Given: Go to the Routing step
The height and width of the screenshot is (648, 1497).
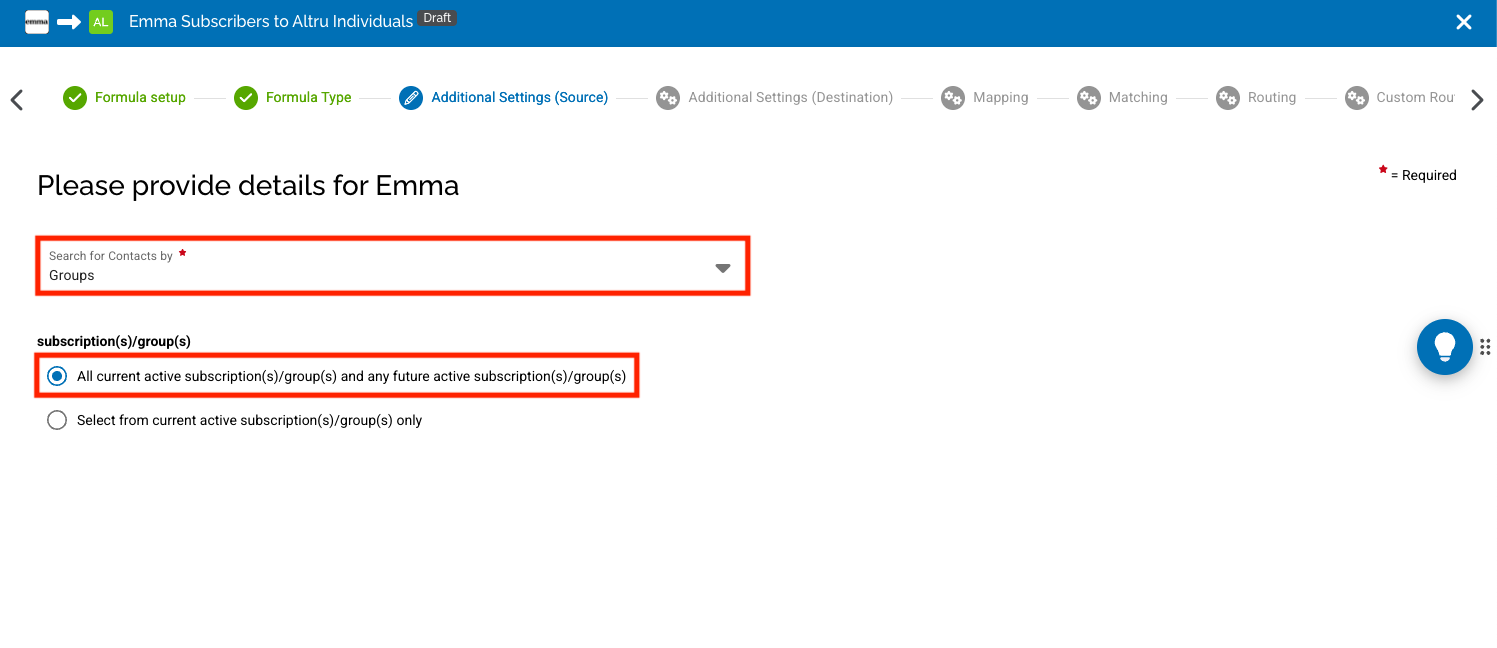Looking at the screenshot, I should (x=1272, y=98).
